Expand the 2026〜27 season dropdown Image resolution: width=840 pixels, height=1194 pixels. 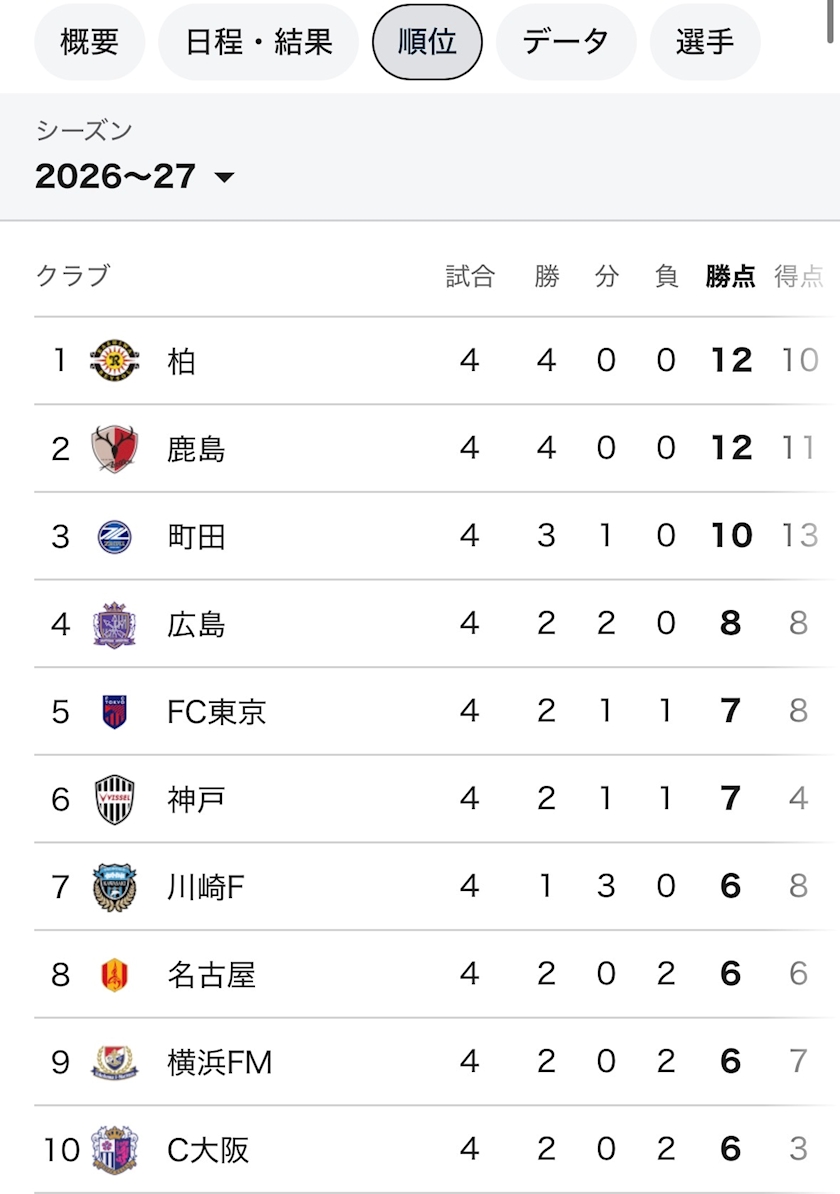[x=135, y=177]
